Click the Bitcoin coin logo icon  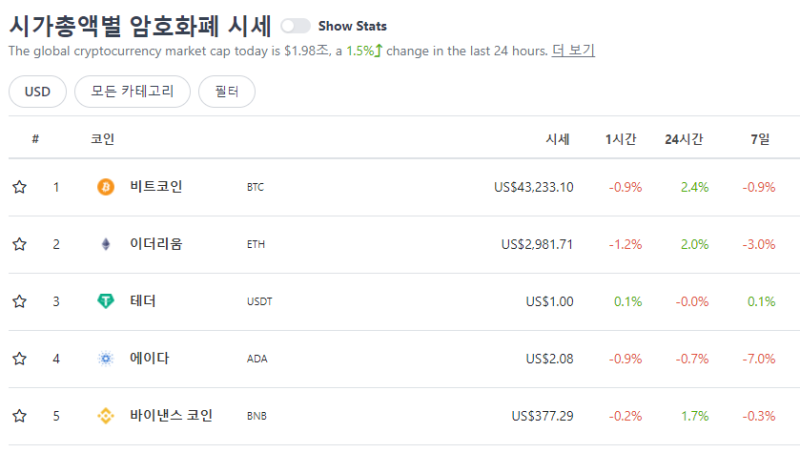(106, 187)
